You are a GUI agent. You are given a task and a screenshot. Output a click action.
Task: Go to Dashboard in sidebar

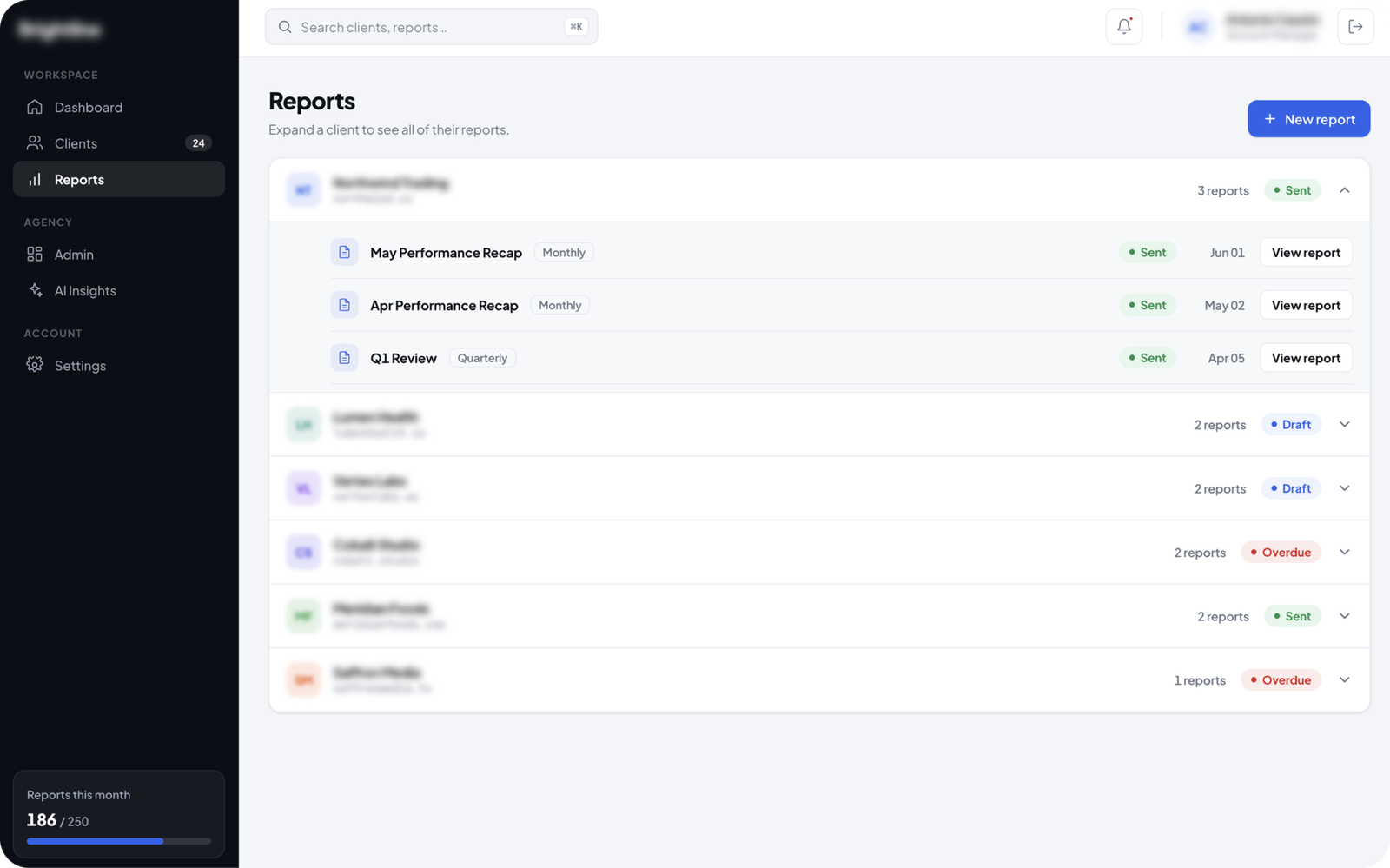click(119, 107)
